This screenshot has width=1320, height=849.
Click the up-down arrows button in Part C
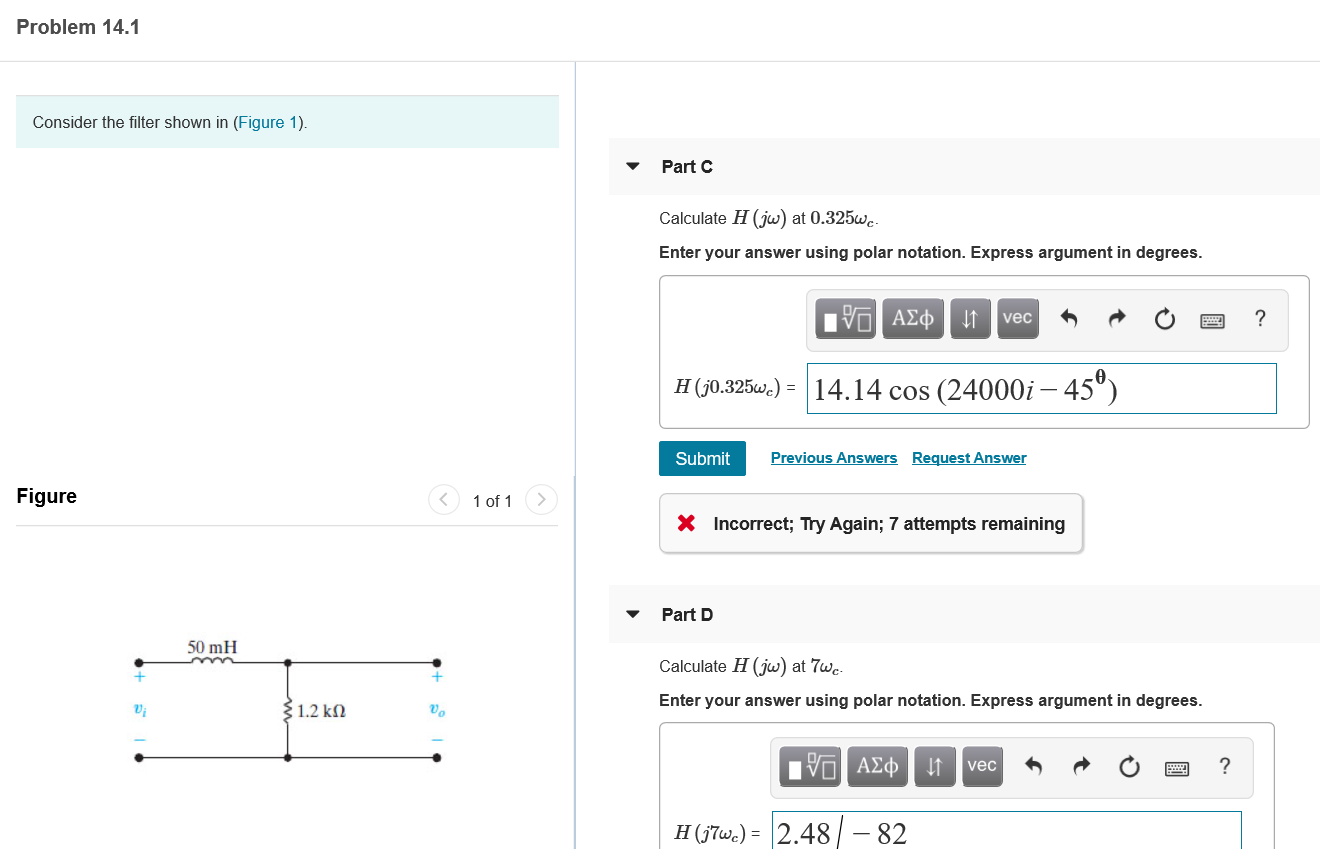(969, 319)
